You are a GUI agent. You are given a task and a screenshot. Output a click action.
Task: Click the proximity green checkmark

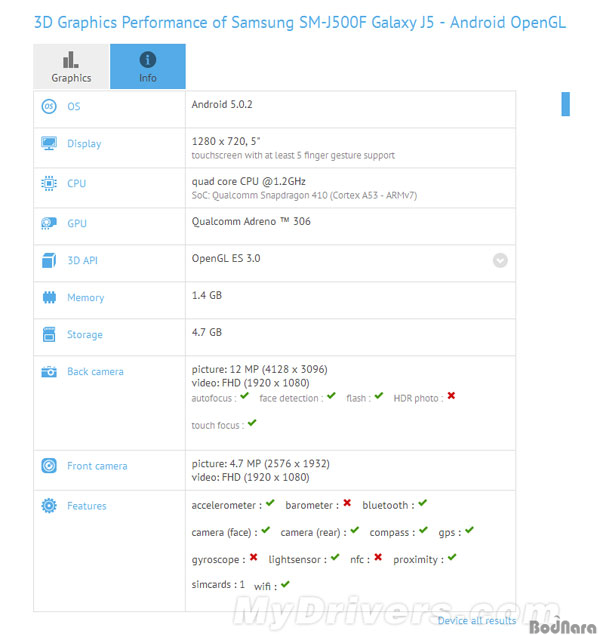(452, 557)
